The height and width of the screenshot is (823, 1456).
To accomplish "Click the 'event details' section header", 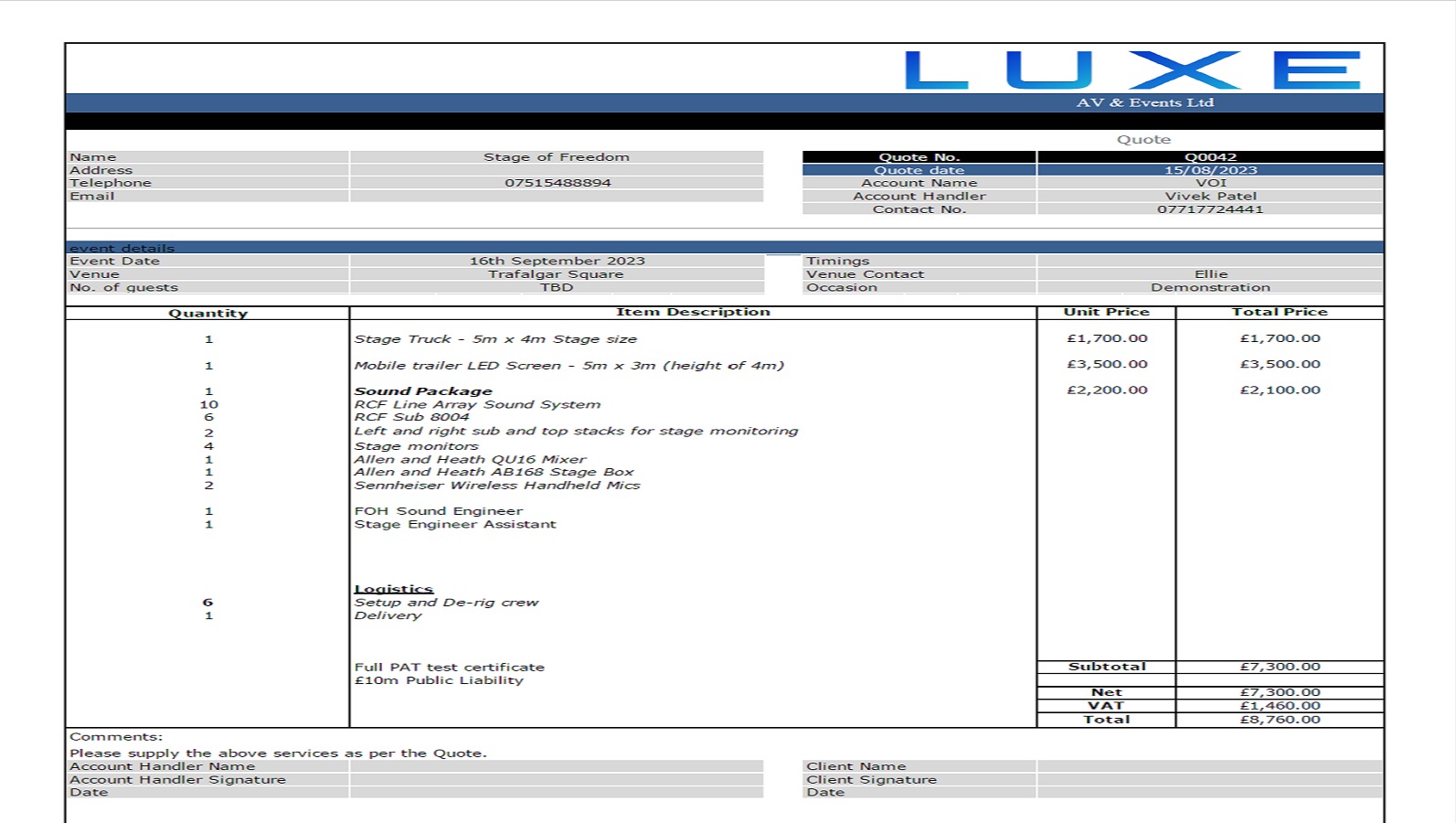I will pyautogui.click(x=122, y=248).
